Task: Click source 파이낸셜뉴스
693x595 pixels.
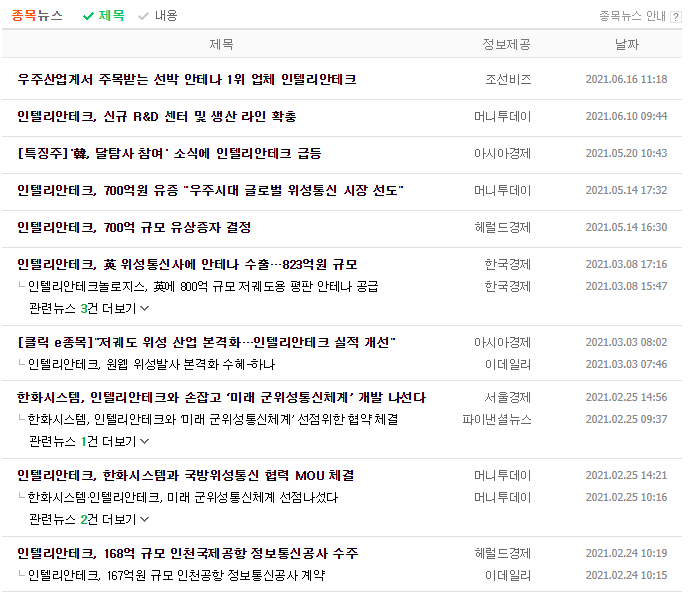Action: [x=497, y=420]
